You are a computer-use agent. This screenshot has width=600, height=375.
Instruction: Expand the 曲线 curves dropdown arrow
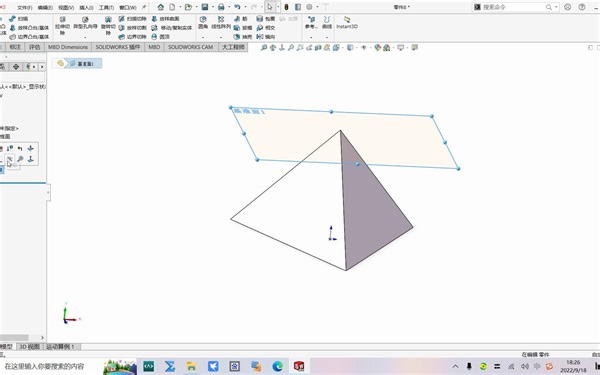[x=327, y=37]
